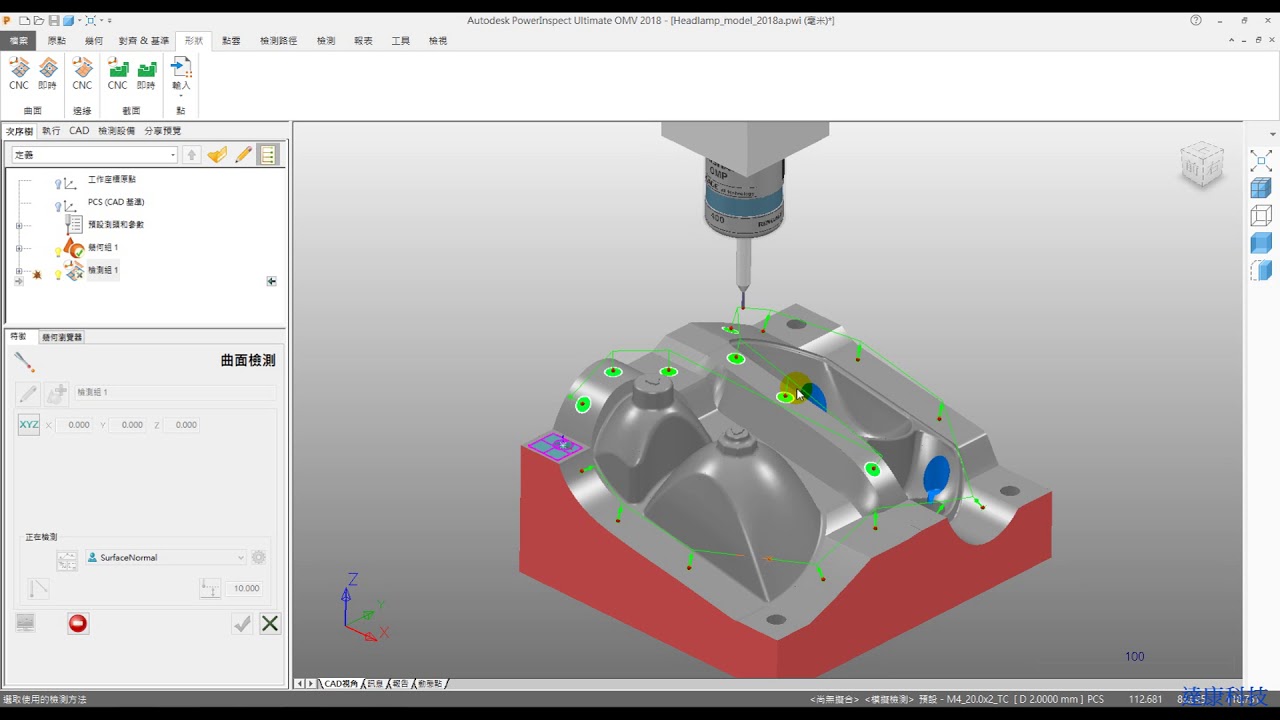
Task: Confirm with the green check mark button
Action: tap(242, 623)
